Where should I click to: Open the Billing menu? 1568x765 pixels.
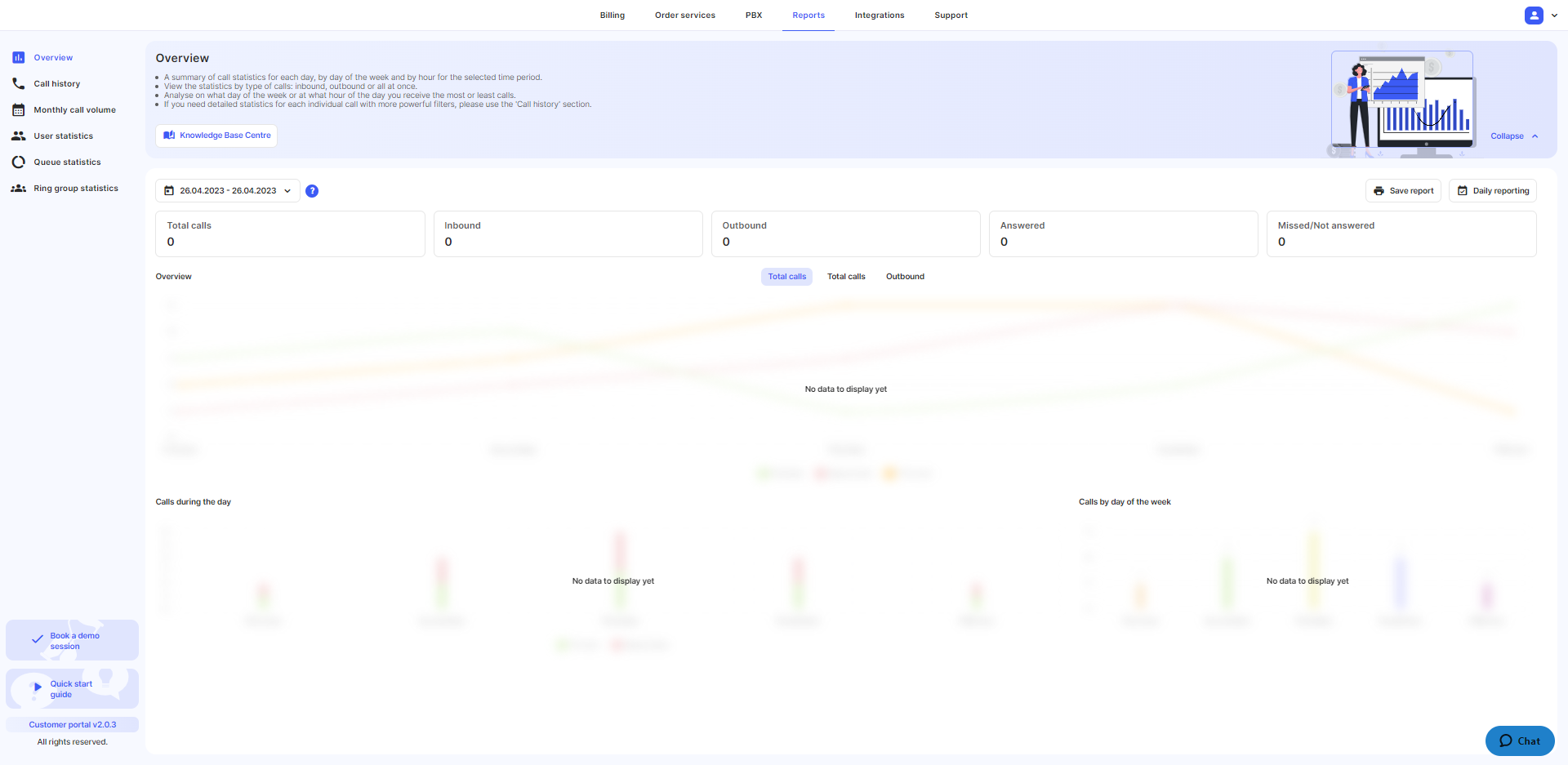pyautogui.click(x=612, y=16)
